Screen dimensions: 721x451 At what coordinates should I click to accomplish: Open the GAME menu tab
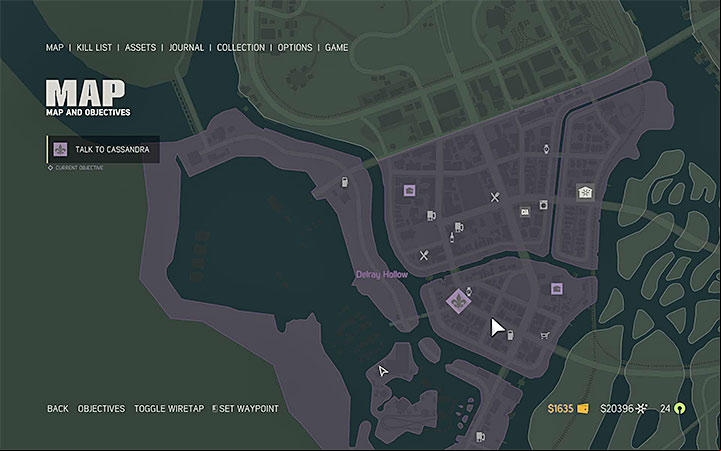[x=336, y=47]
